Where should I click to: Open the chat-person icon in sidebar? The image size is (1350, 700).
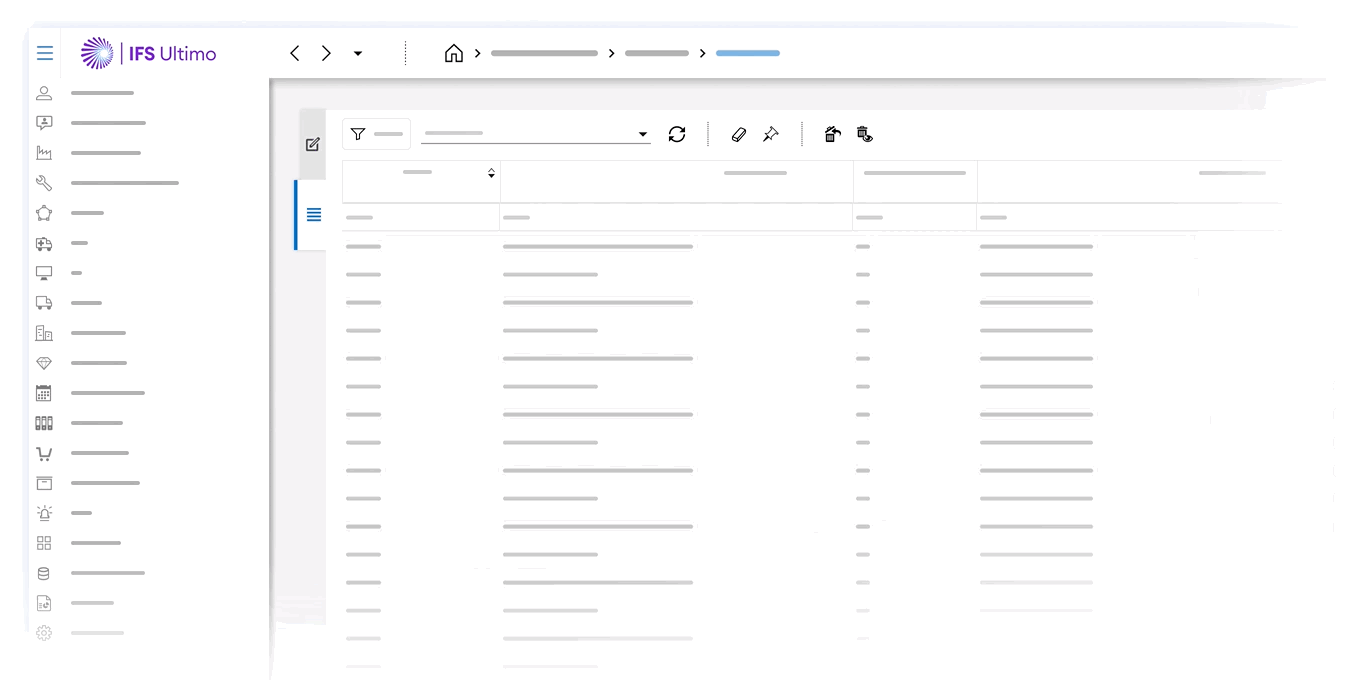point(44,123)
